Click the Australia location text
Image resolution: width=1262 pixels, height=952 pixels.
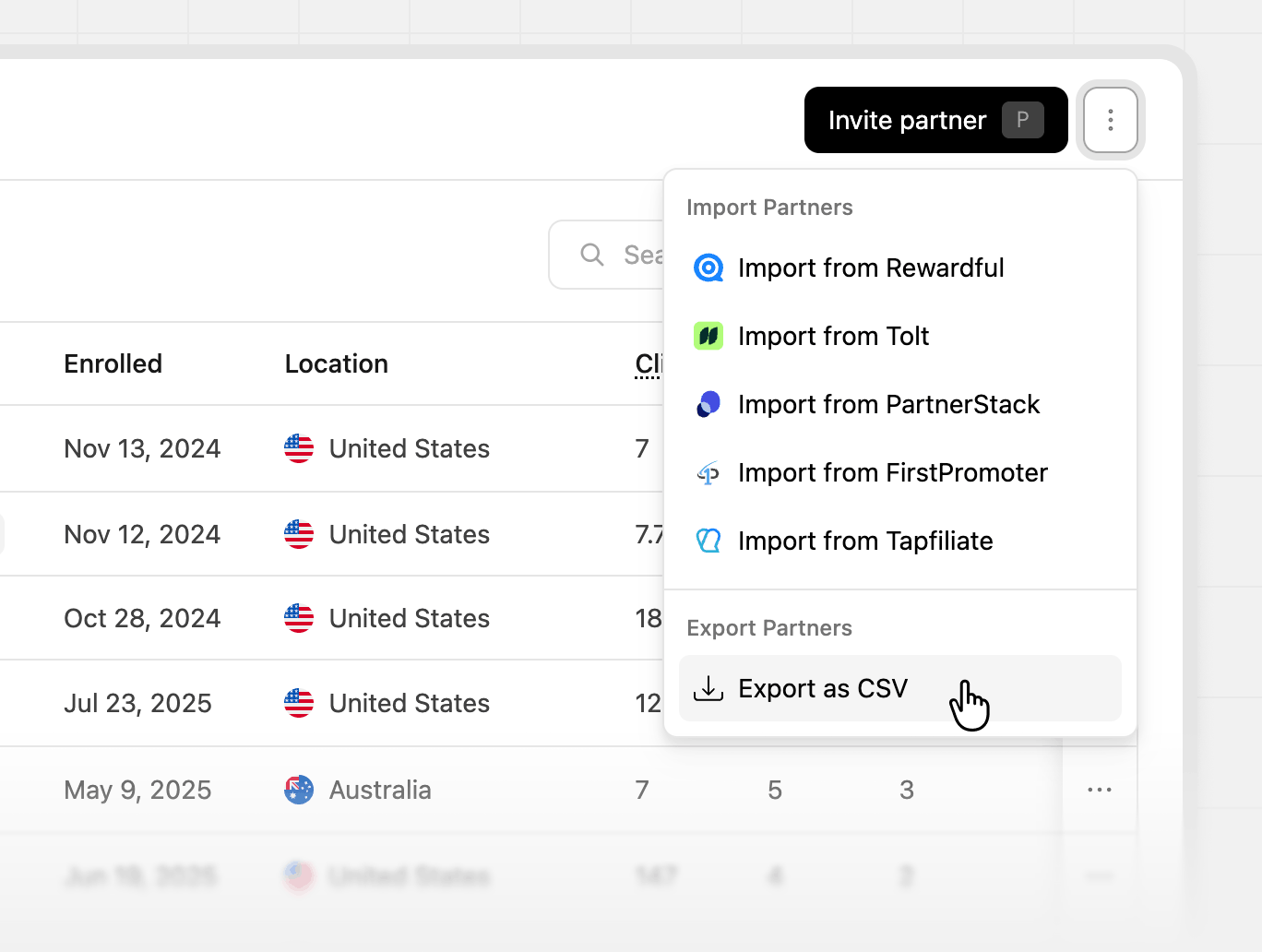point(380,790)
